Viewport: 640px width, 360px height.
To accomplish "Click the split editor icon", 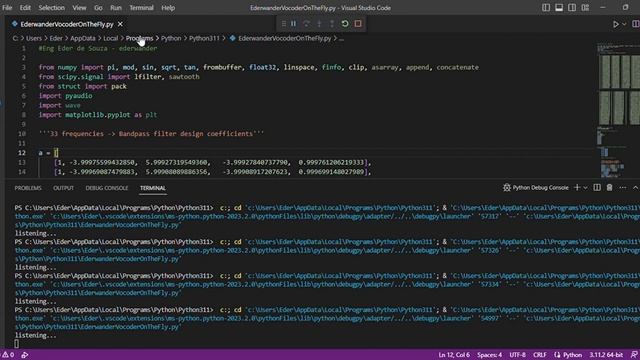I will 636,24.
